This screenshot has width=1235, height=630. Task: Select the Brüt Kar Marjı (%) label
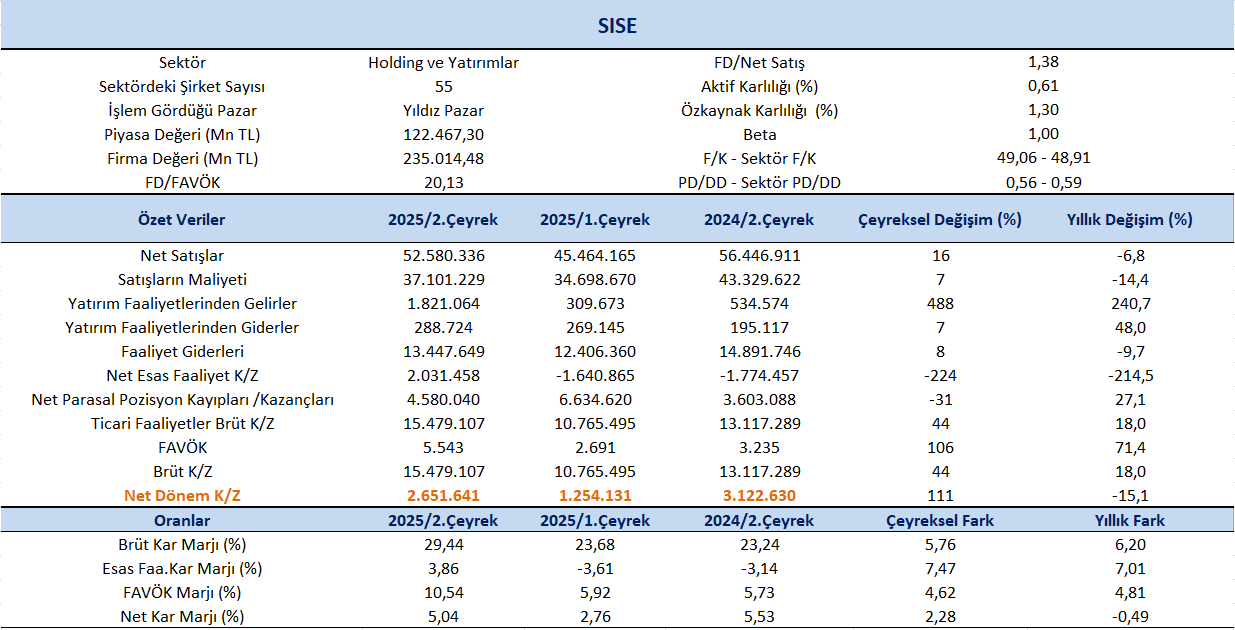click(x=182, y=544)
